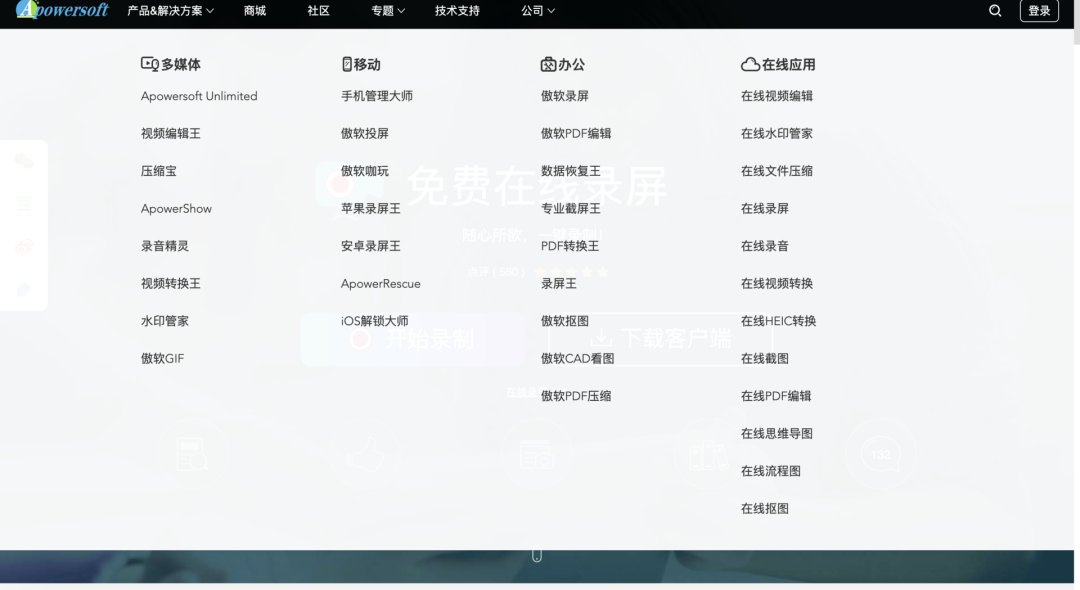Open 在线视频编辑 online app
Viewport: 1080px width, 590px height.
tap(777, 96)
